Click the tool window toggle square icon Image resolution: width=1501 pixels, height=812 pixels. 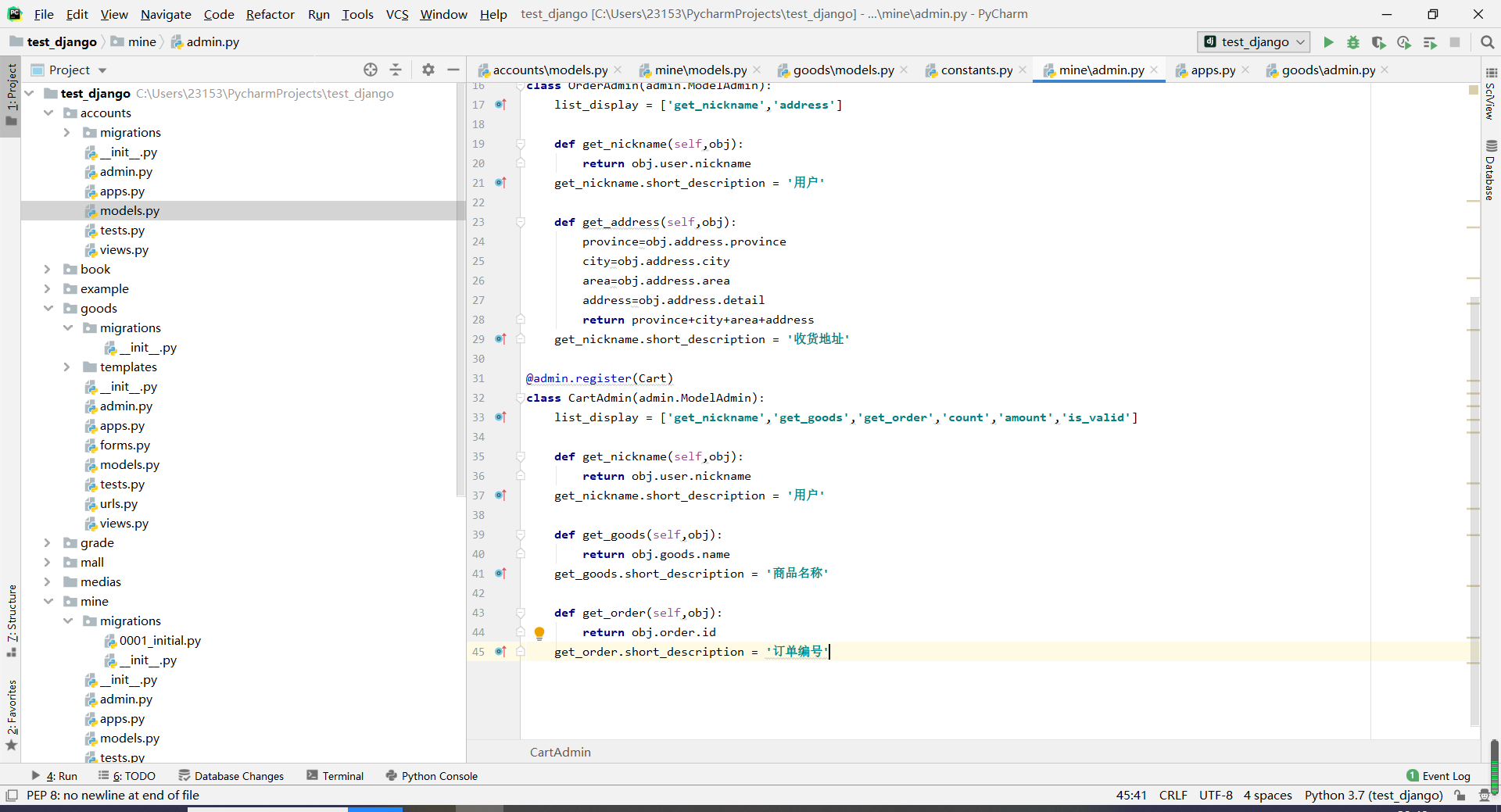12,796
